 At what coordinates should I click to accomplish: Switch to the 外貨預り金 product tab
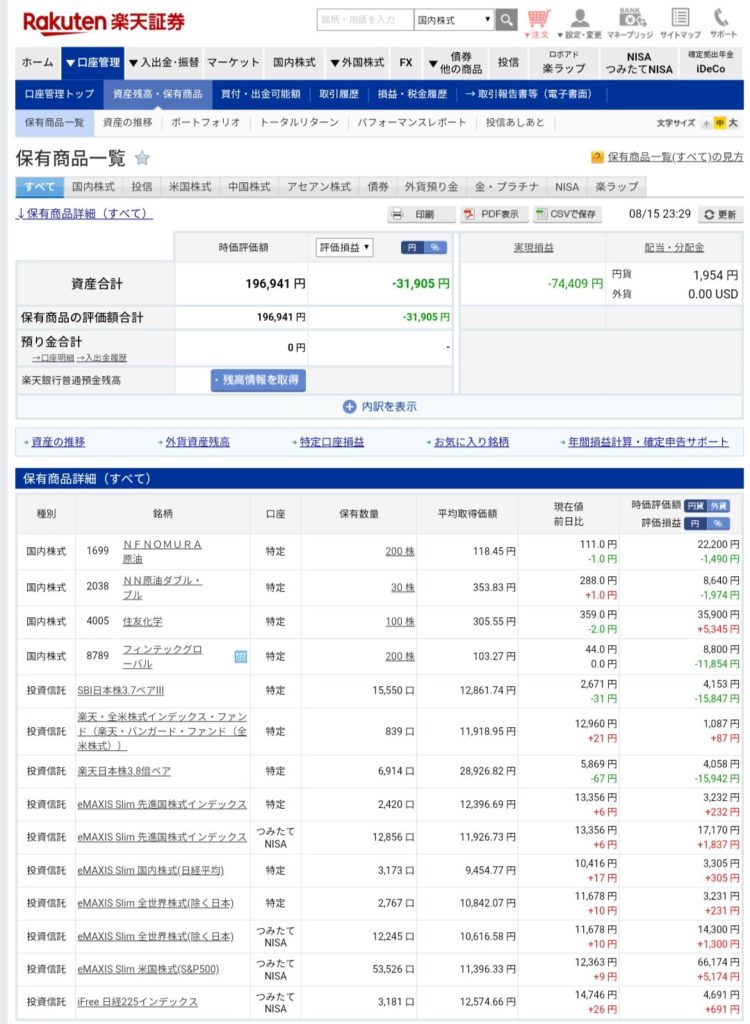point(431,187)
